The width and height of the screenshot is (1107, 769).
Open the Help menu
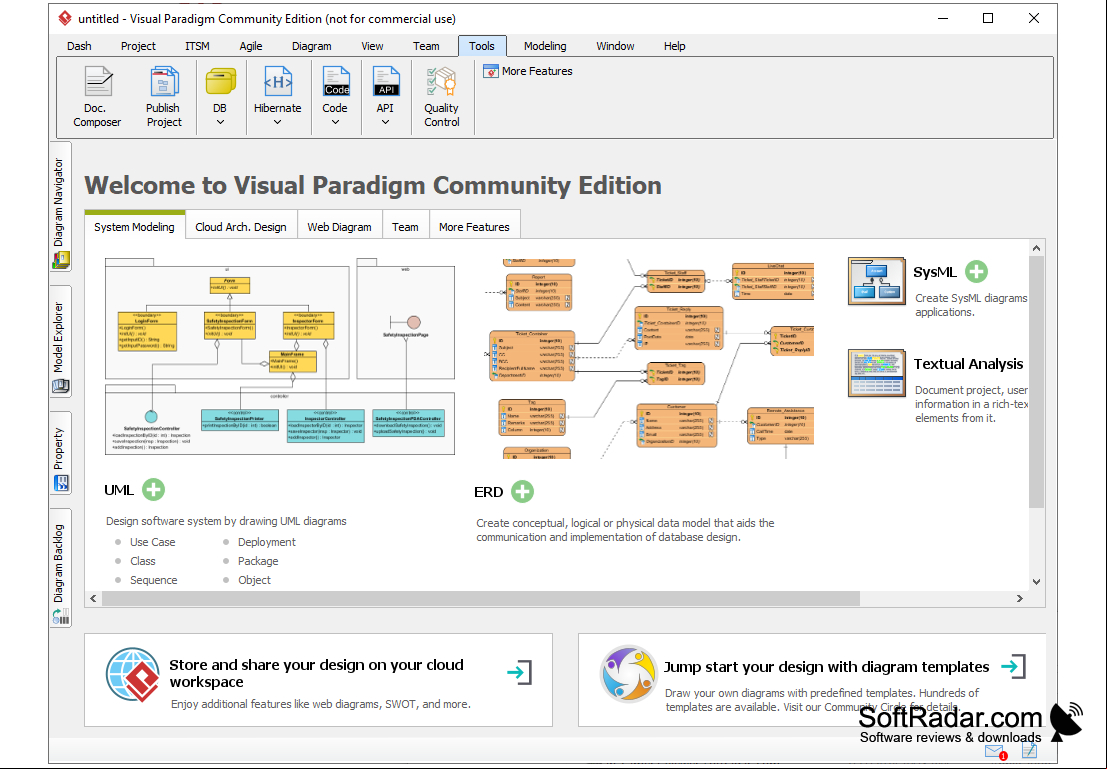pos(675,46)
